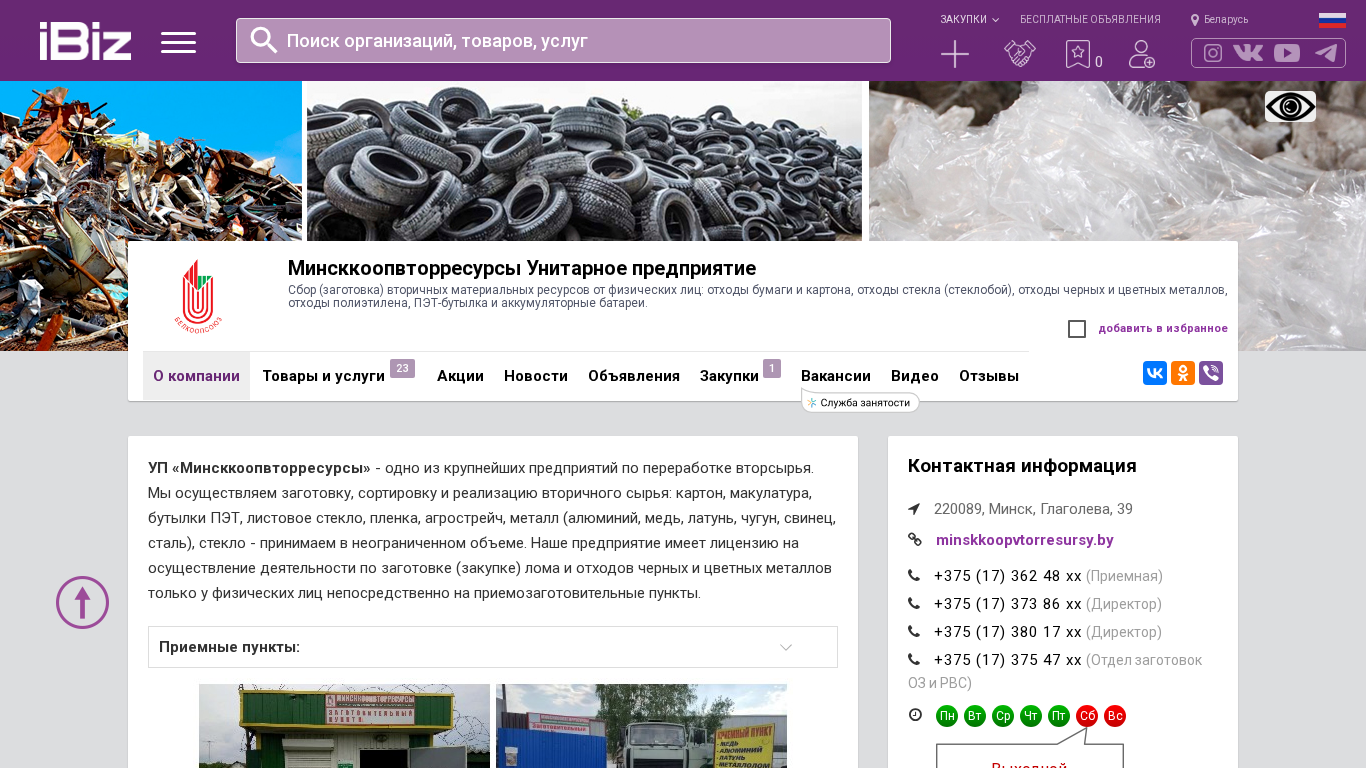This screenshot has width=1366, height=768.
Task: Click the location pin next to Беларусь
Action: point(1195,20)
